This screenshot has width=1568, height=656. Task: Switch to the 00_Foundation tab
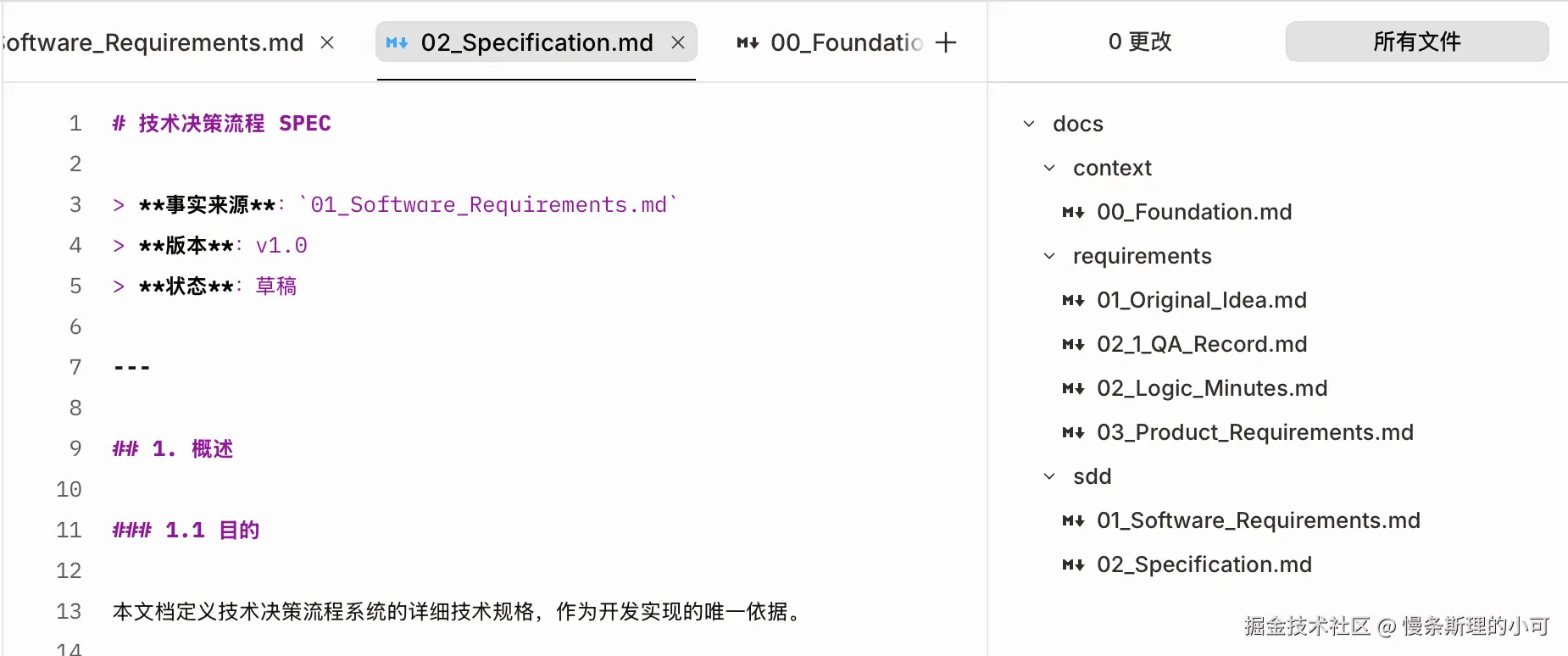pyautogui.click(x=843, y=42)
